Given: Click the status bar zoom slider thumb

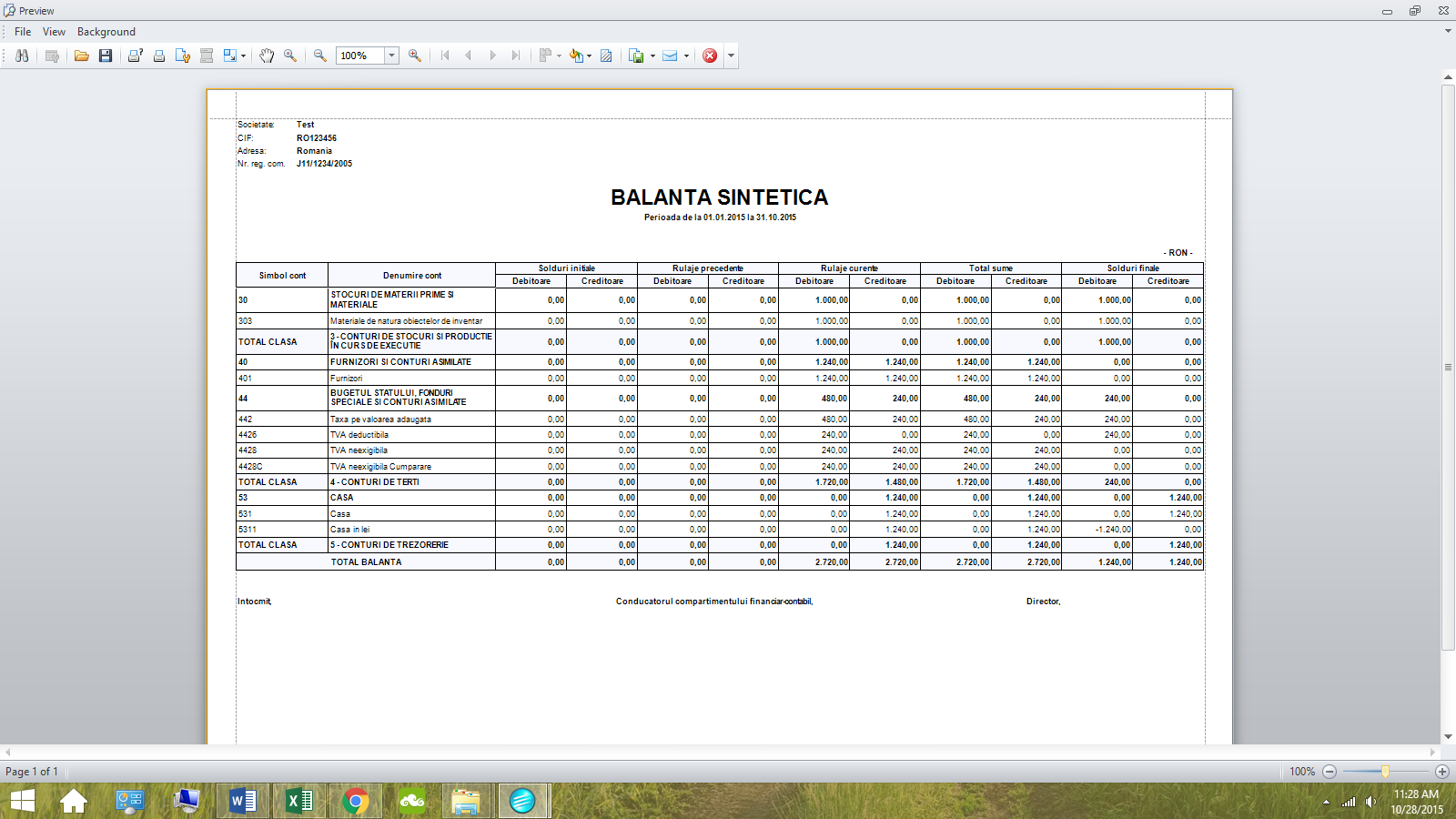Looking at the screenshot, I should [1385, 772].
